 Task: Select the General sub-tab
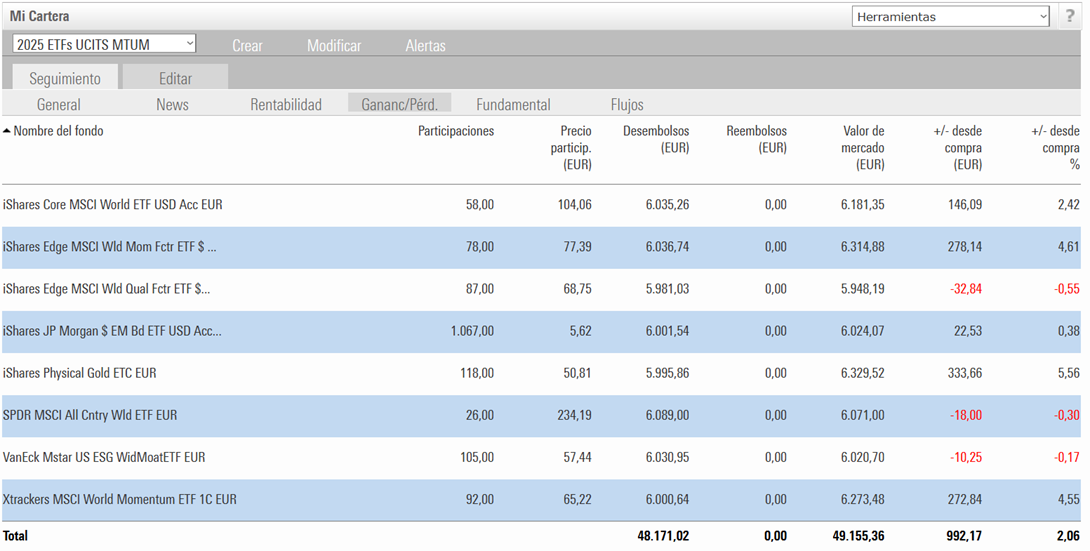[58, 104]
